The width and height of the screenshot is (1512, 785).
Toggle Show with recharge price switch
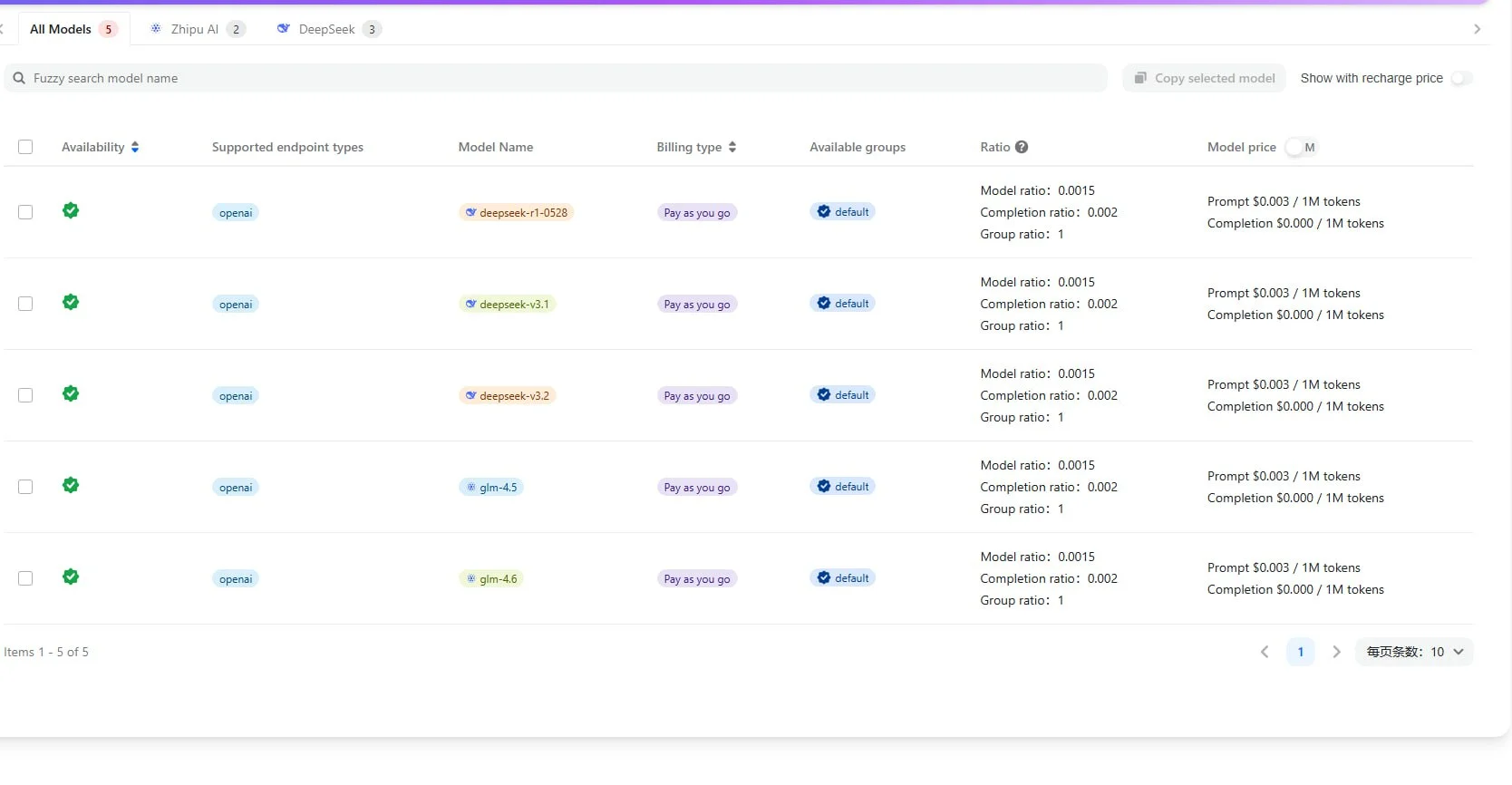[1461, 79]
